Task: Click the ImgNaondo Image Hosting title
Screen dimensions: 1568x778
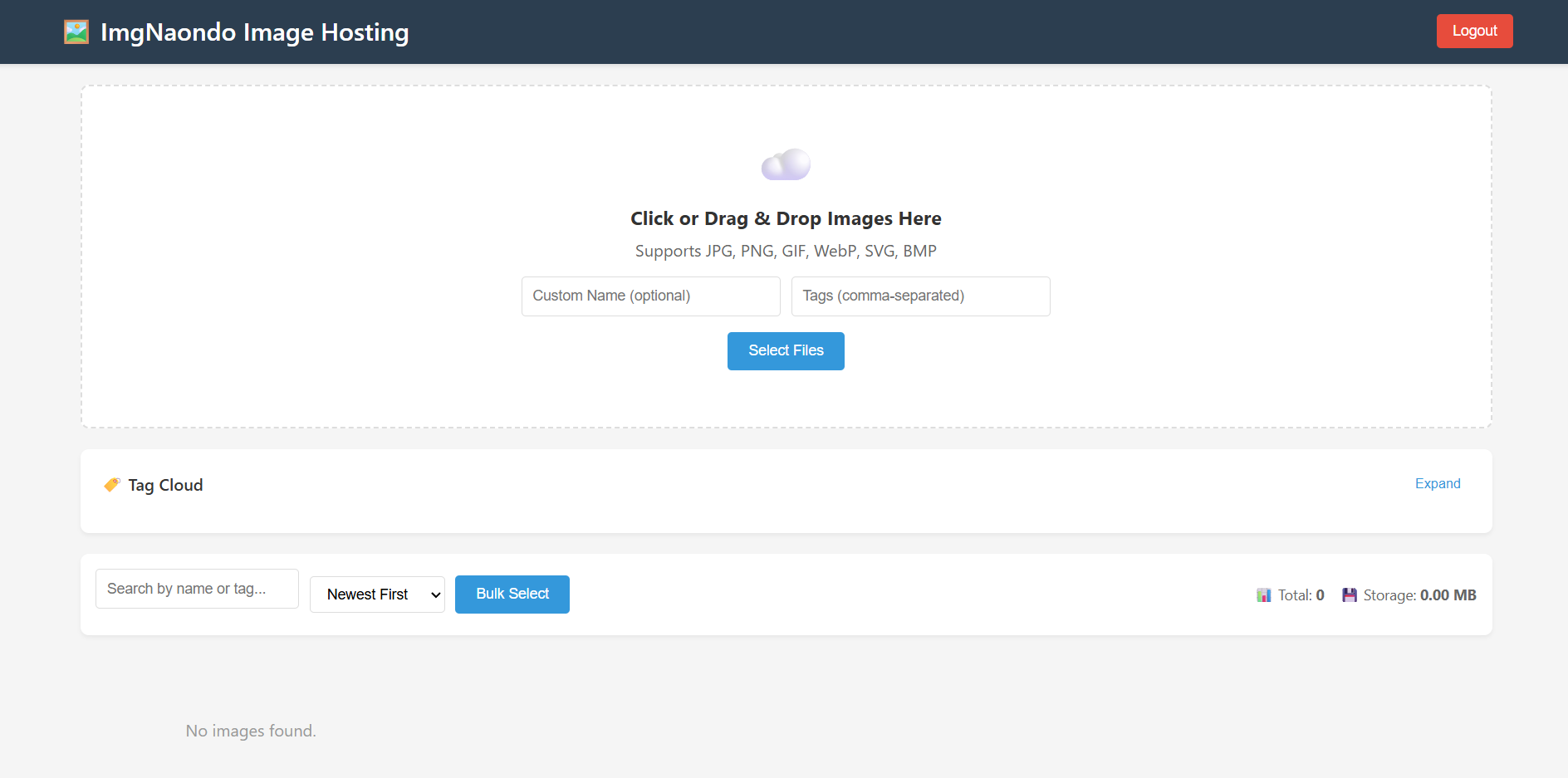Action: (254, 32)
